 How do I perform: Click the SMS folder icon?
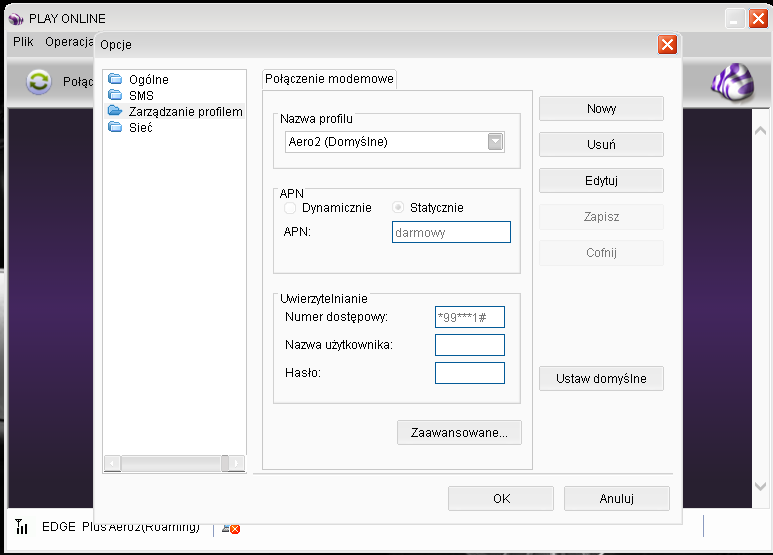click(x=115, y=96)
